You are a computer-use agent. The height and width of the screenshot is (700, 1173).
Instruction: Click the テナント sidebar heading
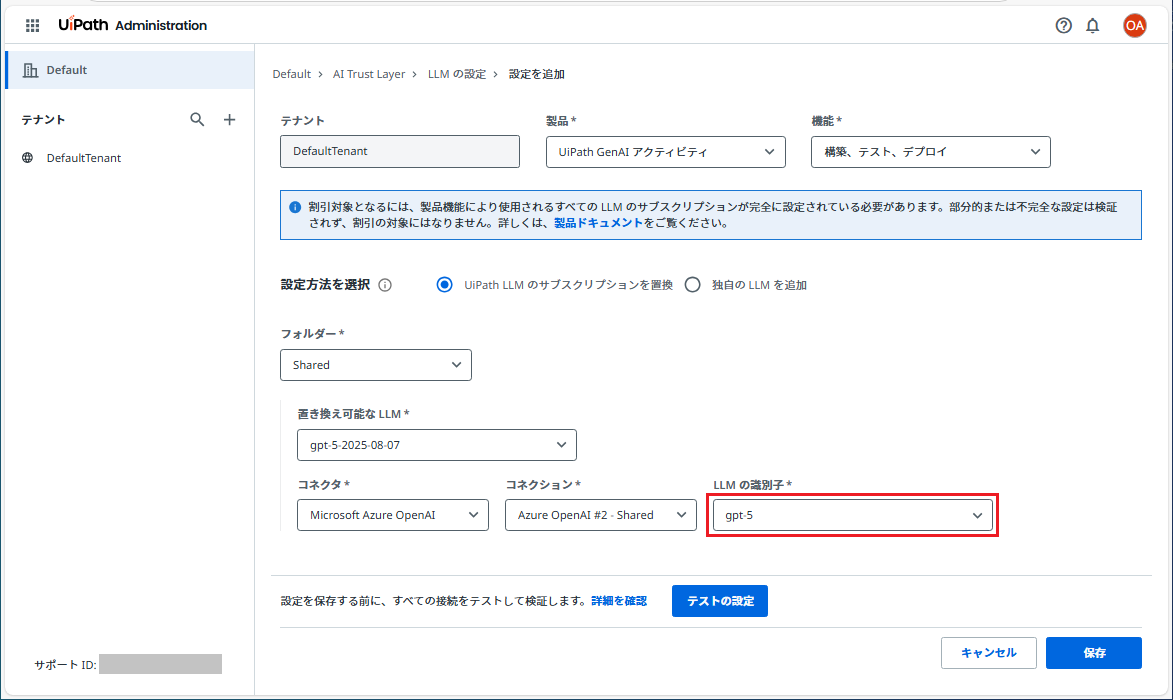tap(43, 120)
